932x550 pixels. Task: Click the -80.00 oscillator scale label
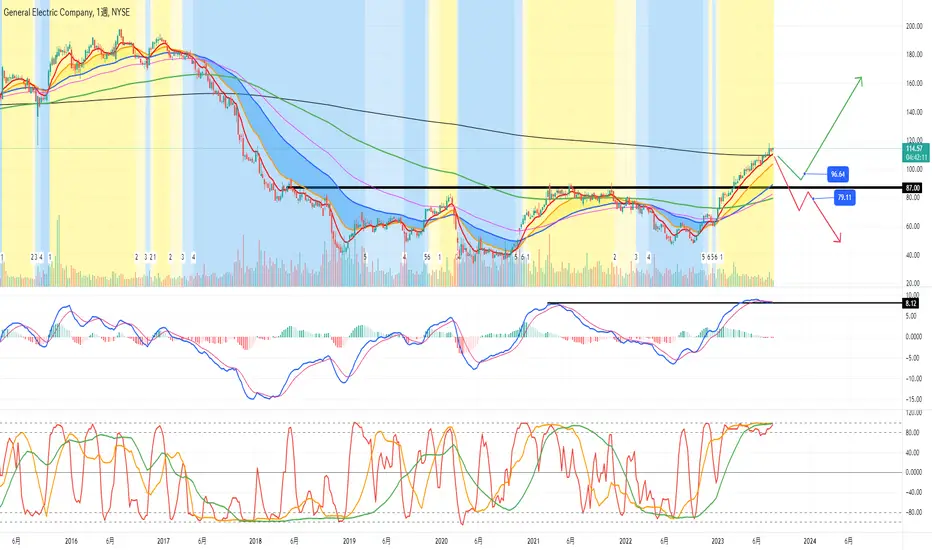click(913, 513)
